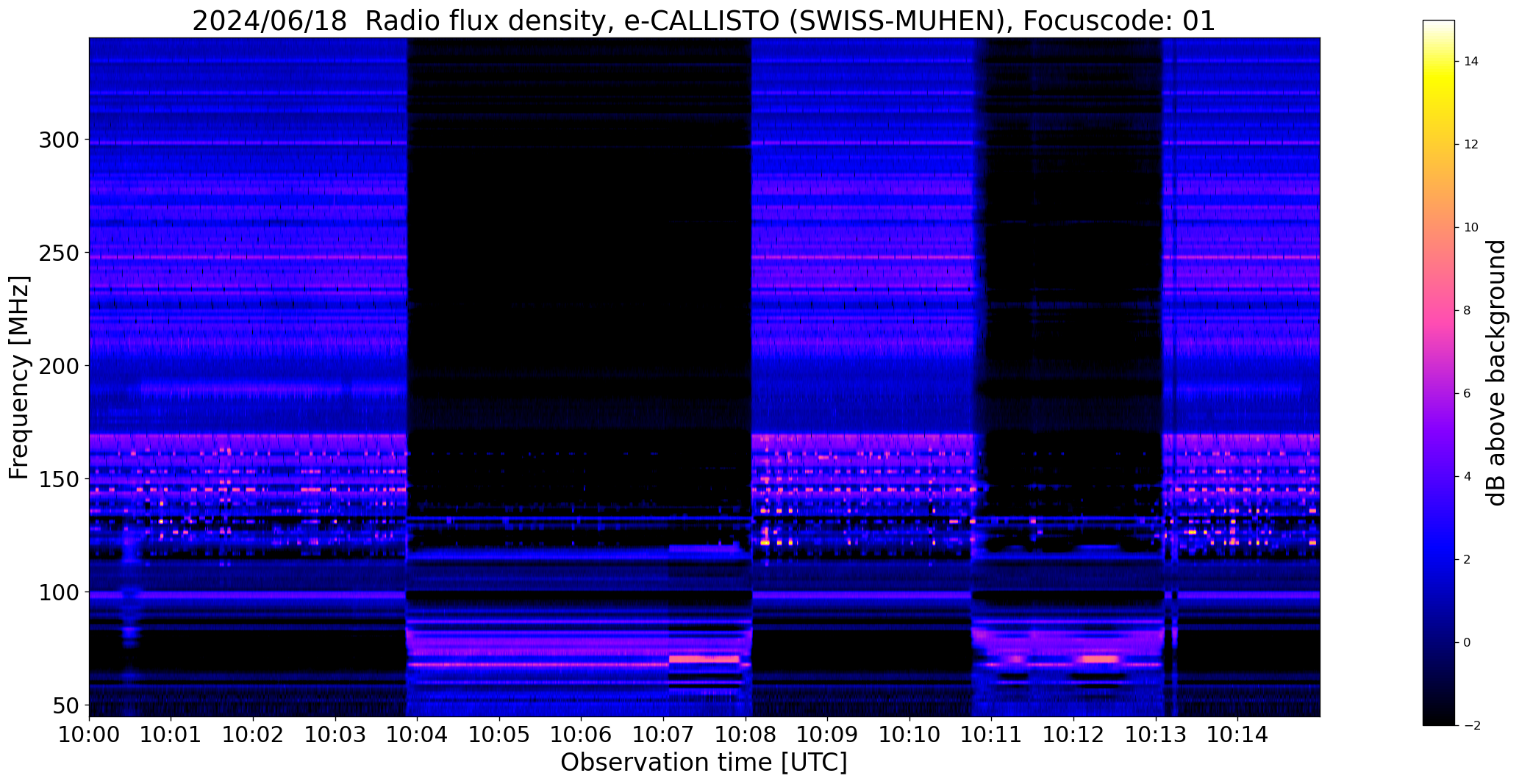Click the 10:13 time tick label
The image size is (1519, 784).
[1156, 733]
